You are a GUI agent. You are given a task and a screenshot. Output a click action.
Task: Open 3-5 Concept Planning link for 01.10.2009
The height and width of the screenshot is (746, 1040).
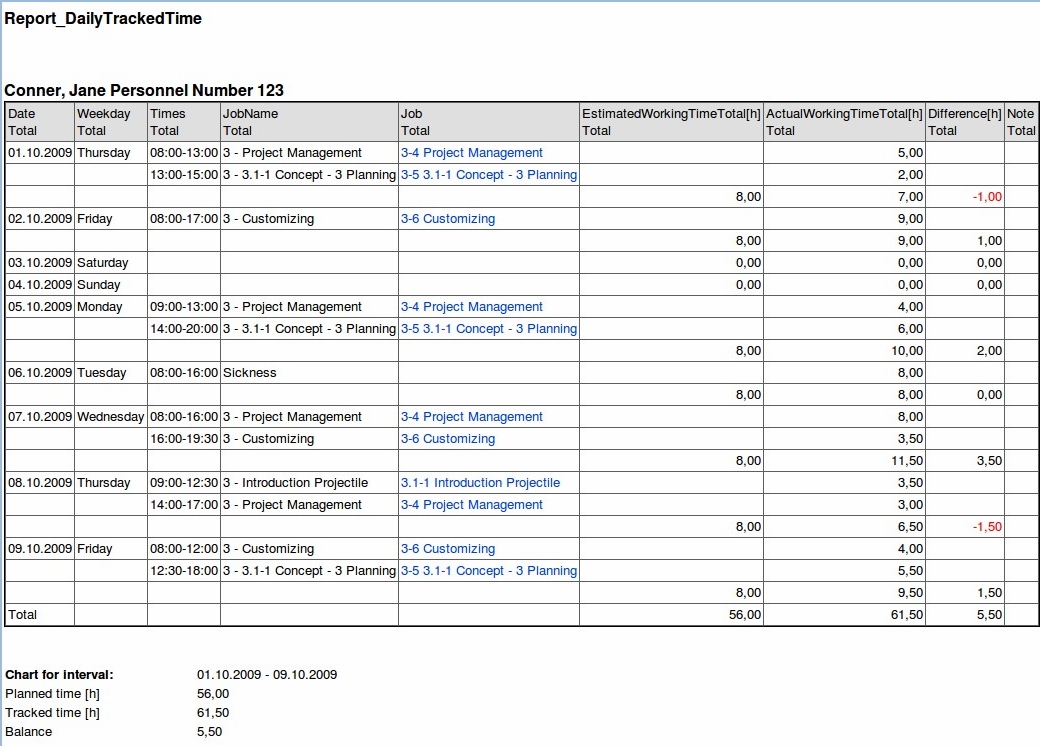[488, 175]
